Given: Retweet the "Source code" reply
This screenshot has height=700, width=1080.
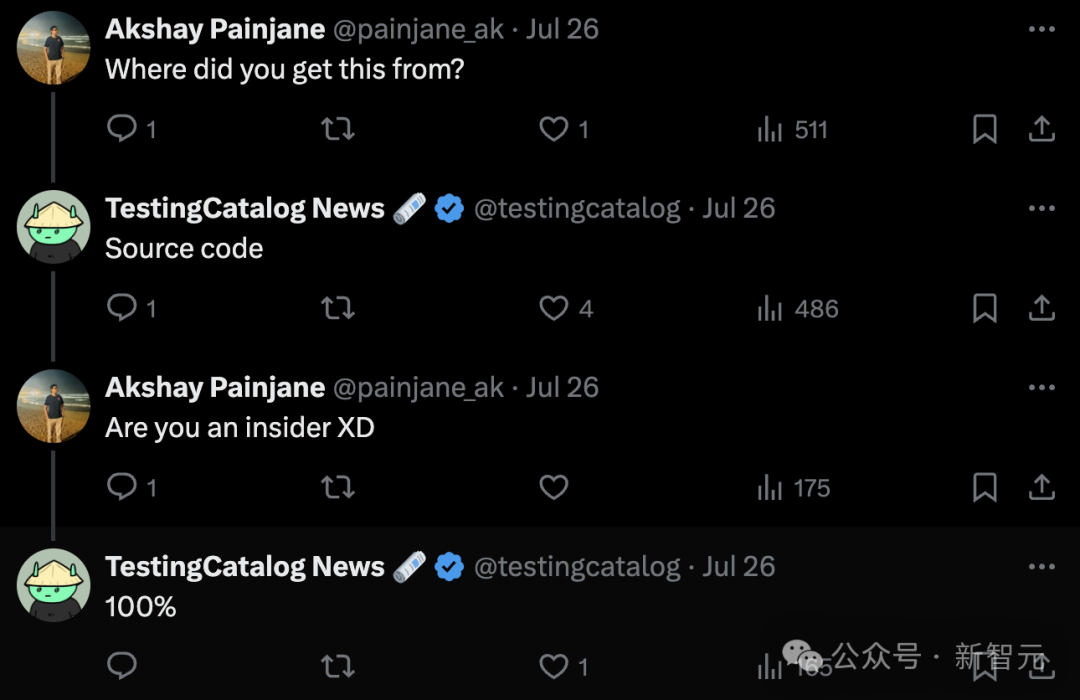Looking at the screenshot, I should tap(338, 308).
